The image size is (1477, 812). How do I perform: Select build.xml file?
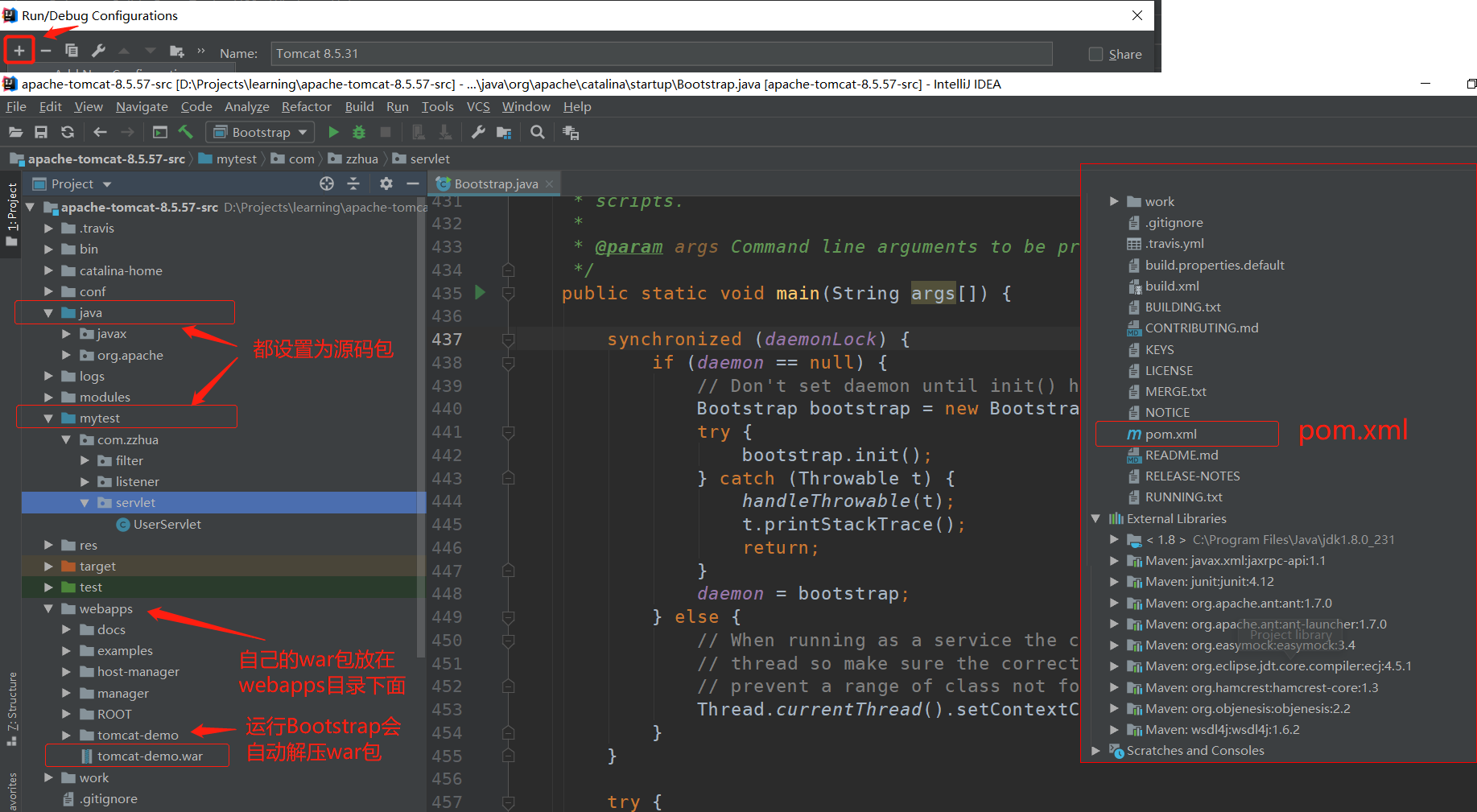click(x=1172, y=286)
